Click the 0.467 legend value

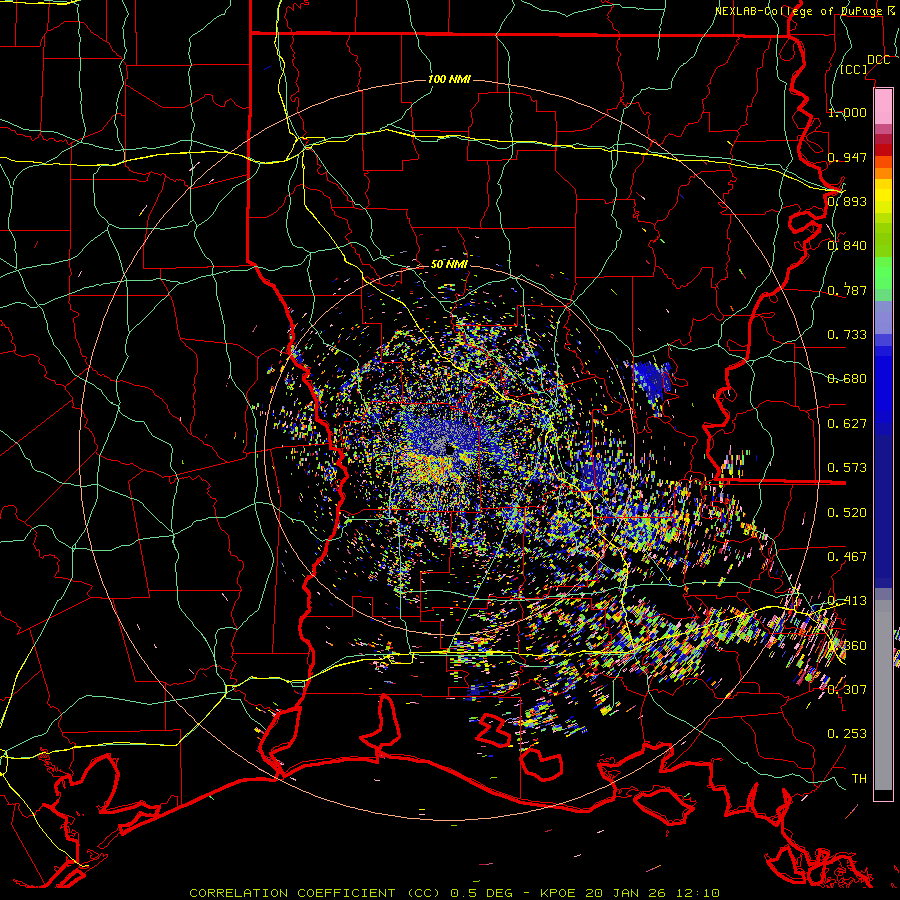click(847, 556)
